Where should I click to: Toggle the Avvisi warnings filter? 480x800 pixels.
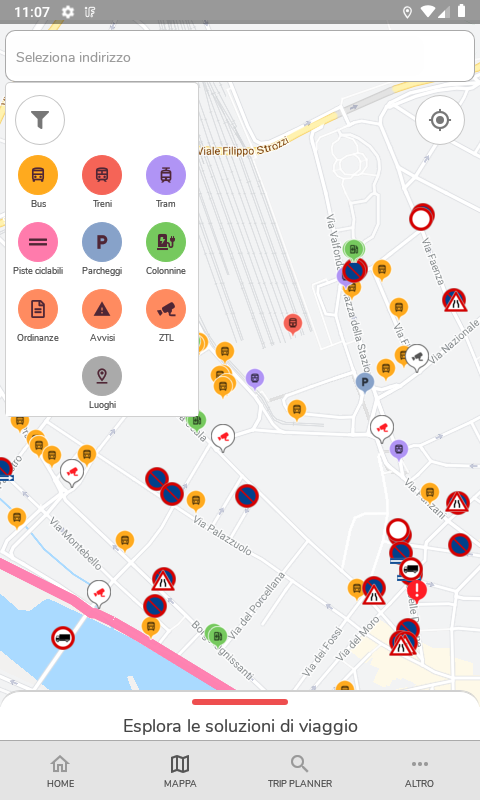click(x=102, y=309)
